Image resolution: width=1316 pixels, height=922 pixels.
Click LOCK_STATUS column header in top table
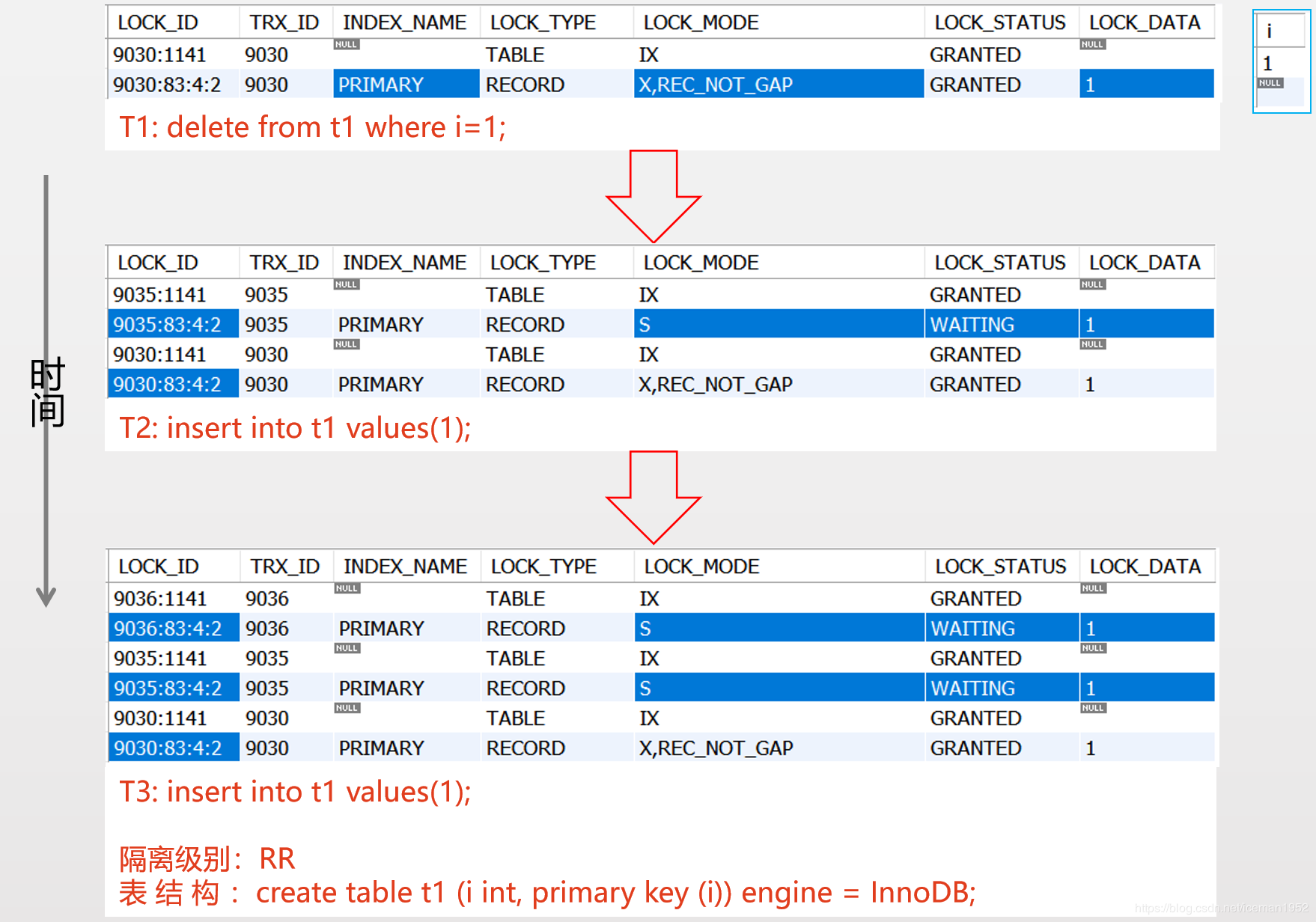pyautogui.click(x=1001, y=22)
